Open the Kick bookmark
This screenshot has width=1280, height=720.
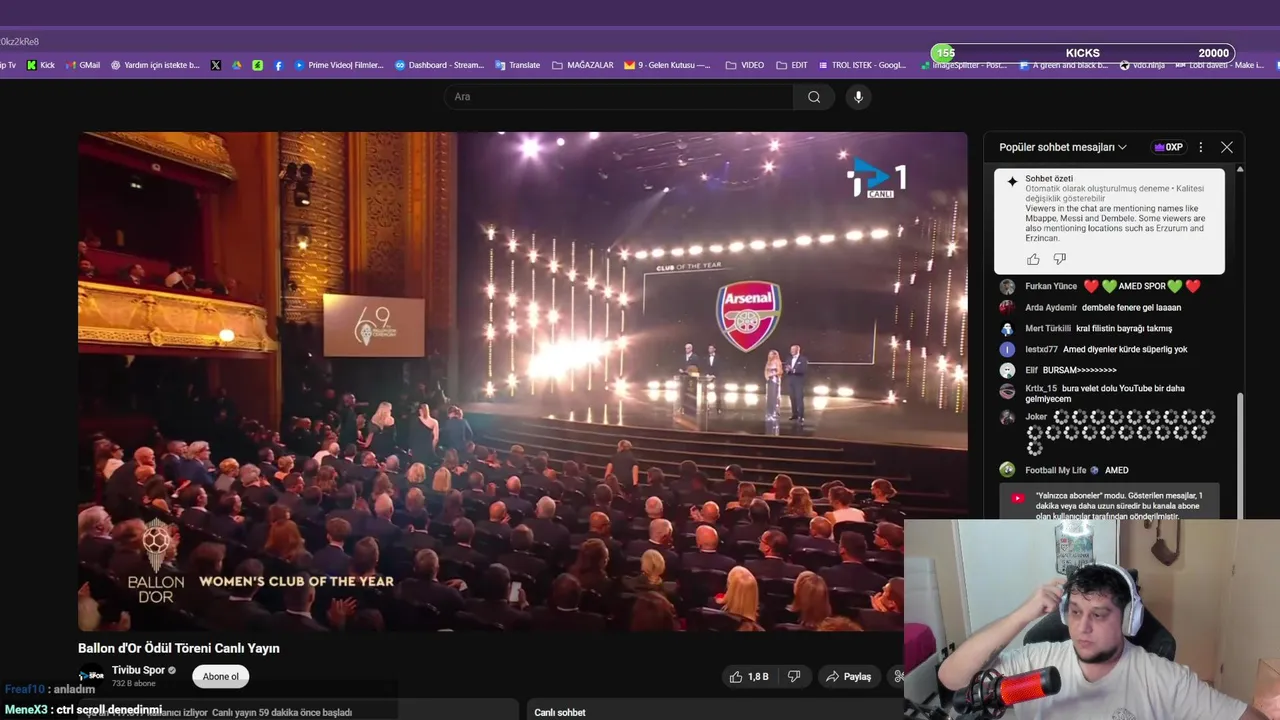pyautogui.click(x=41, y=65)
